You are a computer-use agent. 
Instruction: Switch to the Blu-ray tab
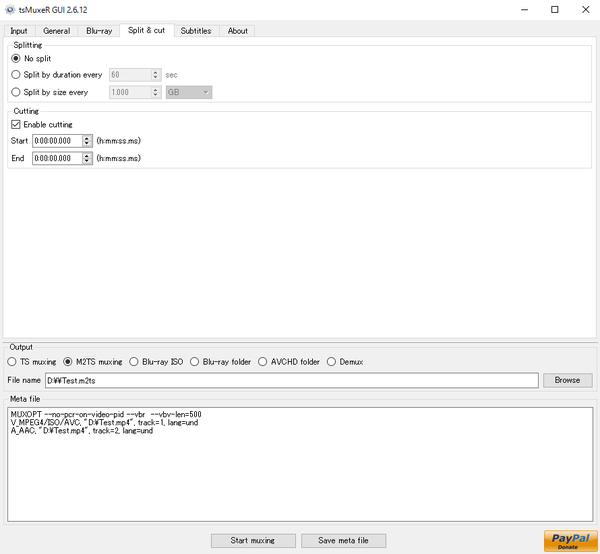99,31
